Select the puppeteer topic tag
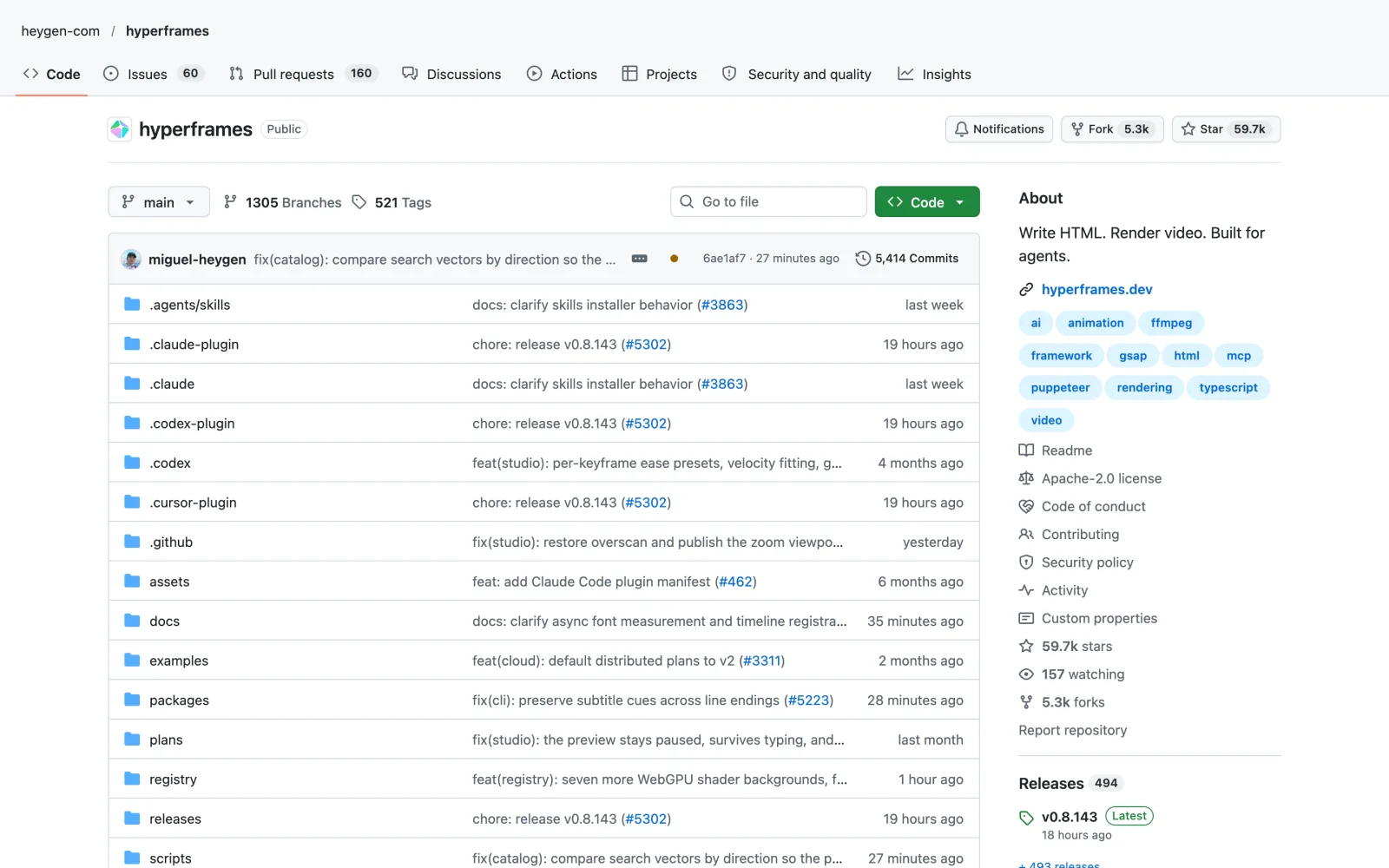Image resolution: width=1389 pixels, height=868 pixels. 1060,388
